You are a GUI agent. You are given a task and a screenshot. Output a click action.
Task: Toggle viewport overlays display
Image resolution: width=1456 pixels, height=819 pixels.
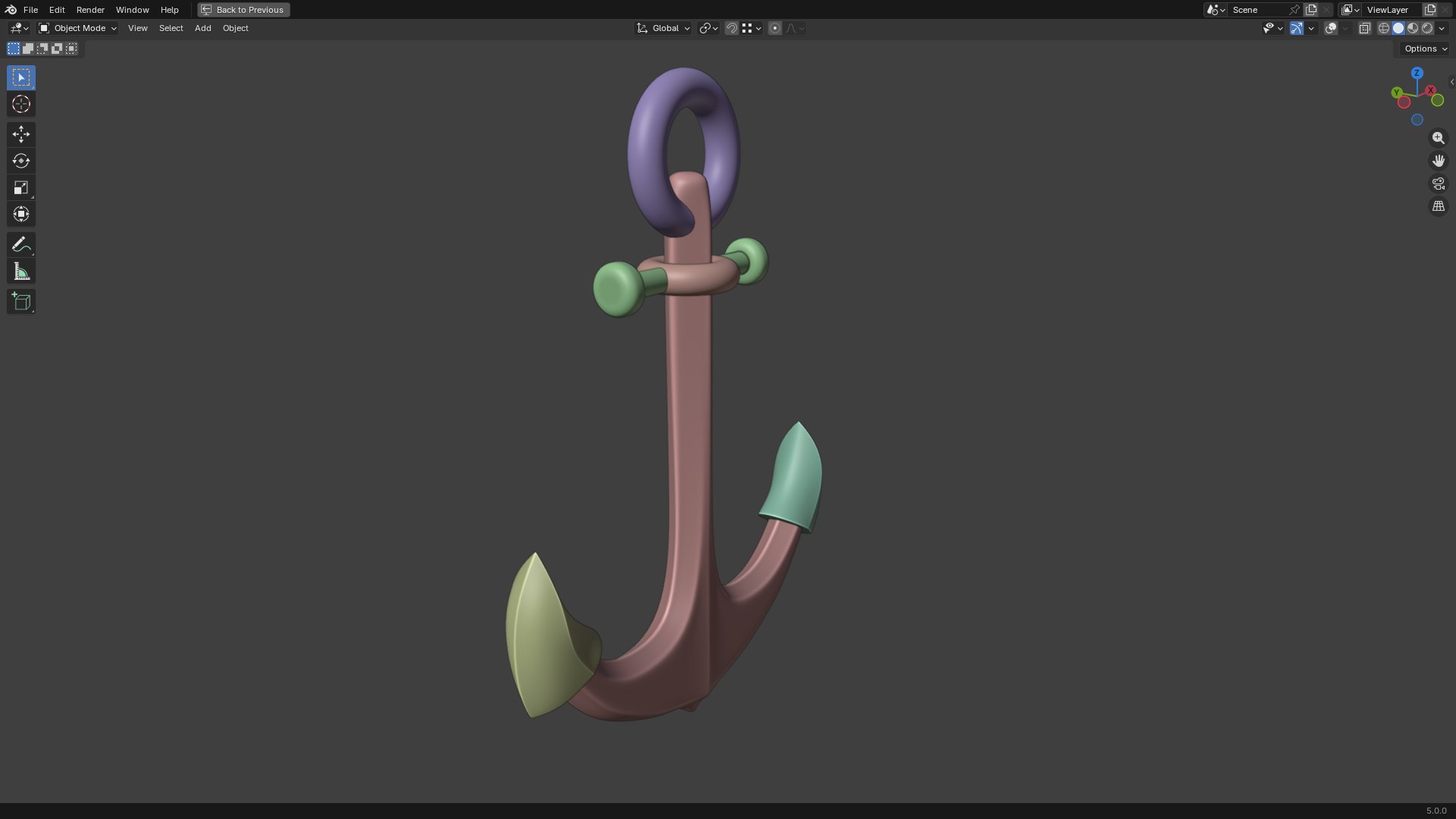[x=1330, y=28]
